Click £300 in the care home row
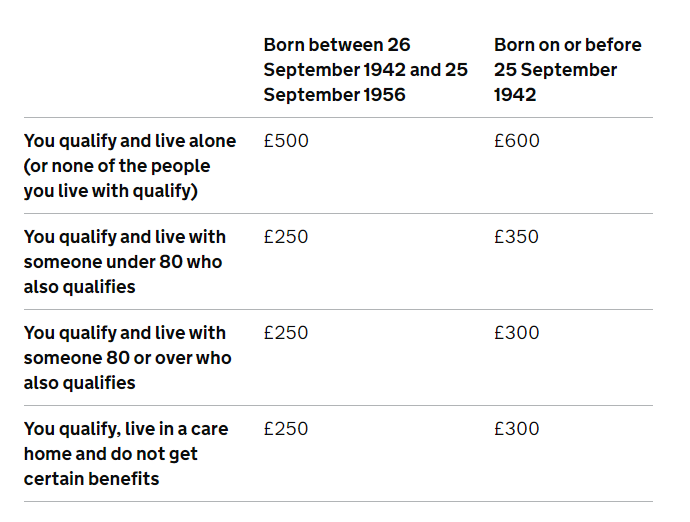The height and width of the screenshot is (522, 690). [516, 429]
